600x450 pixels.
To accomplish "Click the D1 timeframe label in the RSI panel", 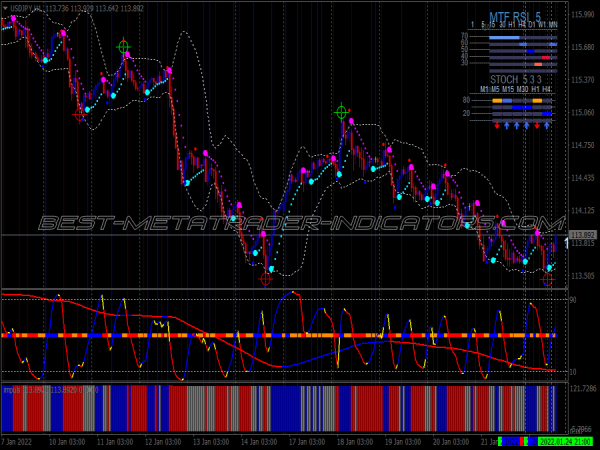I will pyautogui.click(x=532, y=25).
